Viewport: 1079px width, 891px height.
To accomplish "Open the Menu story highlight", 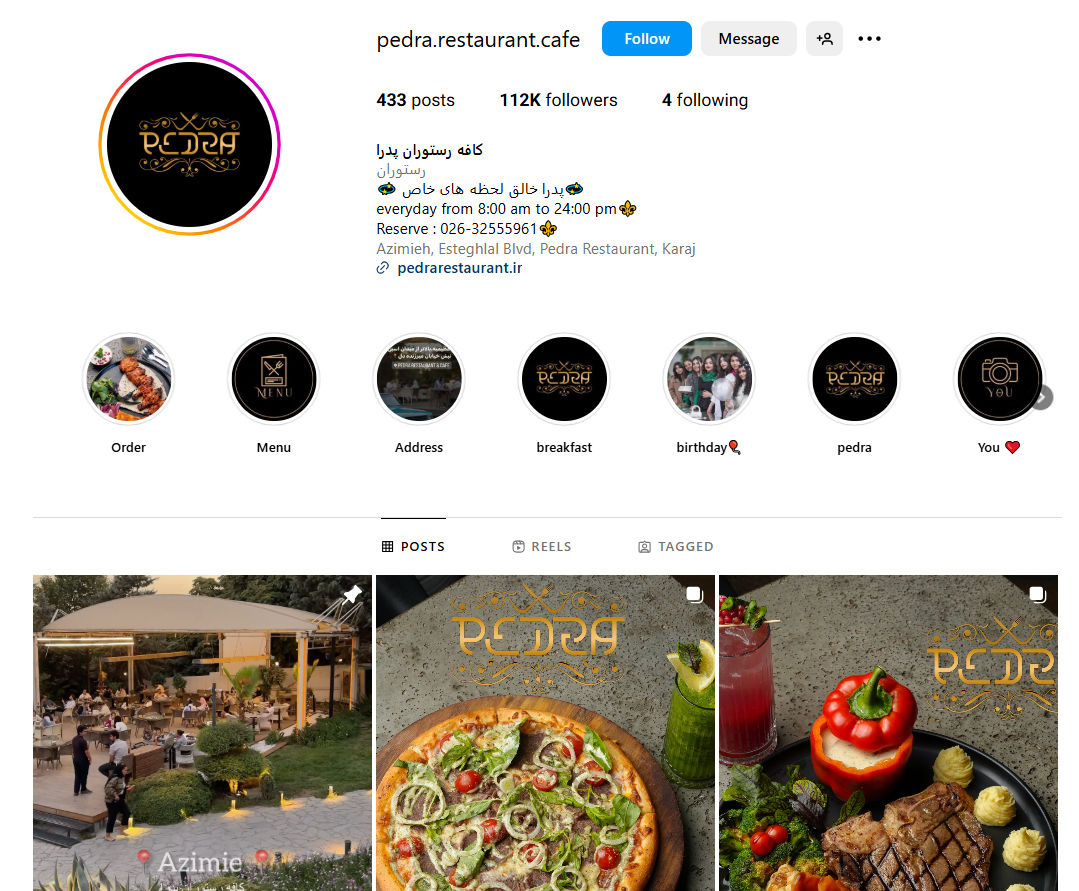I will pyautogui.click(x=274, y=379).
